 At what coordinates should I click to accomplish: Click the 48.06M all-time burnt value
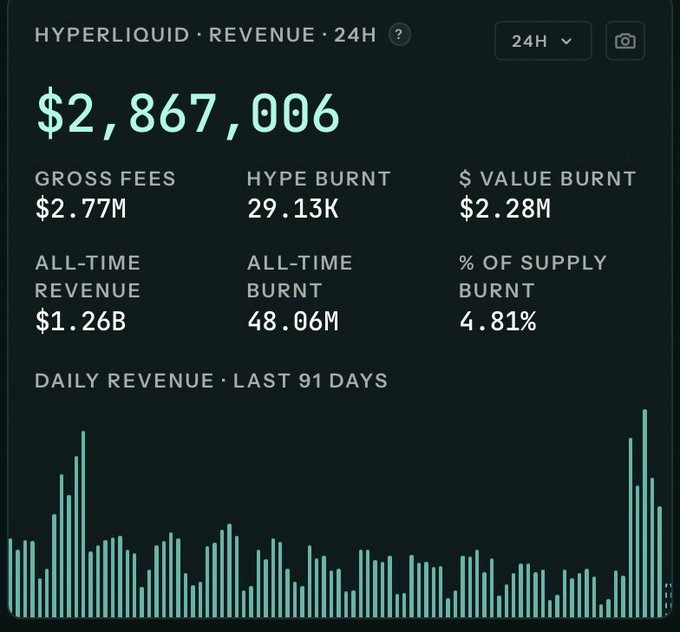point(293,321)
